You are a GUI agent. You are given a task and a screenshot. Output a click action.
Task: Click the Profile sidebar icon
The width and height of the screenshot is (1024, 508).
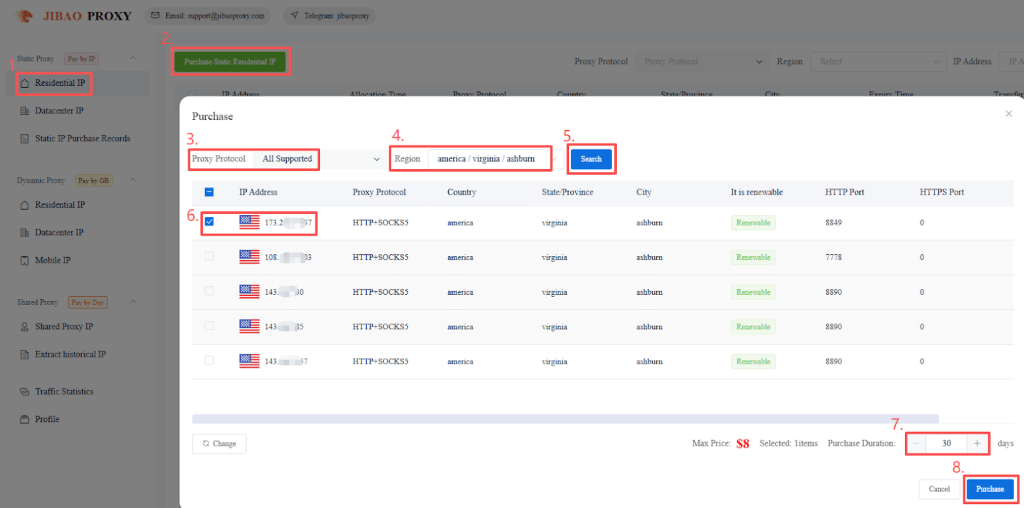tap(26, 419)
